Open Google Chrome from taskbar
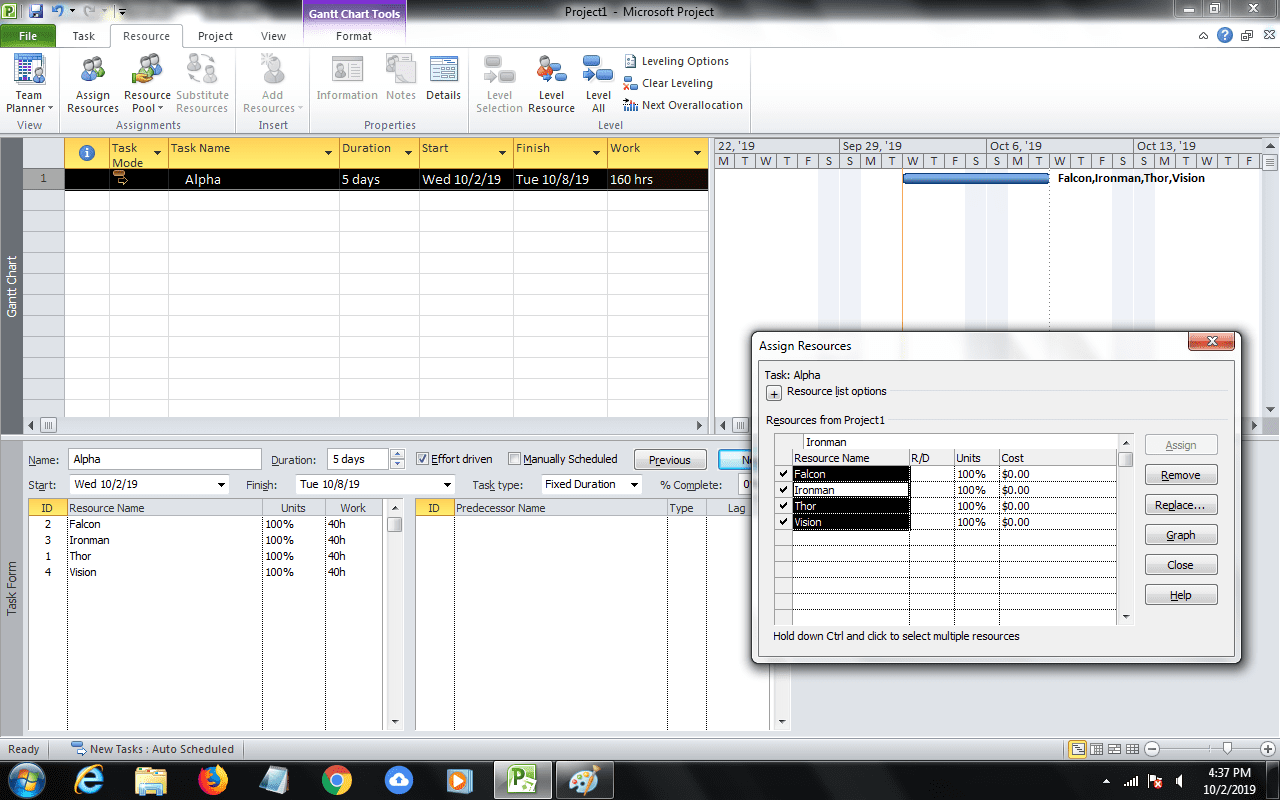 [336, 779]
